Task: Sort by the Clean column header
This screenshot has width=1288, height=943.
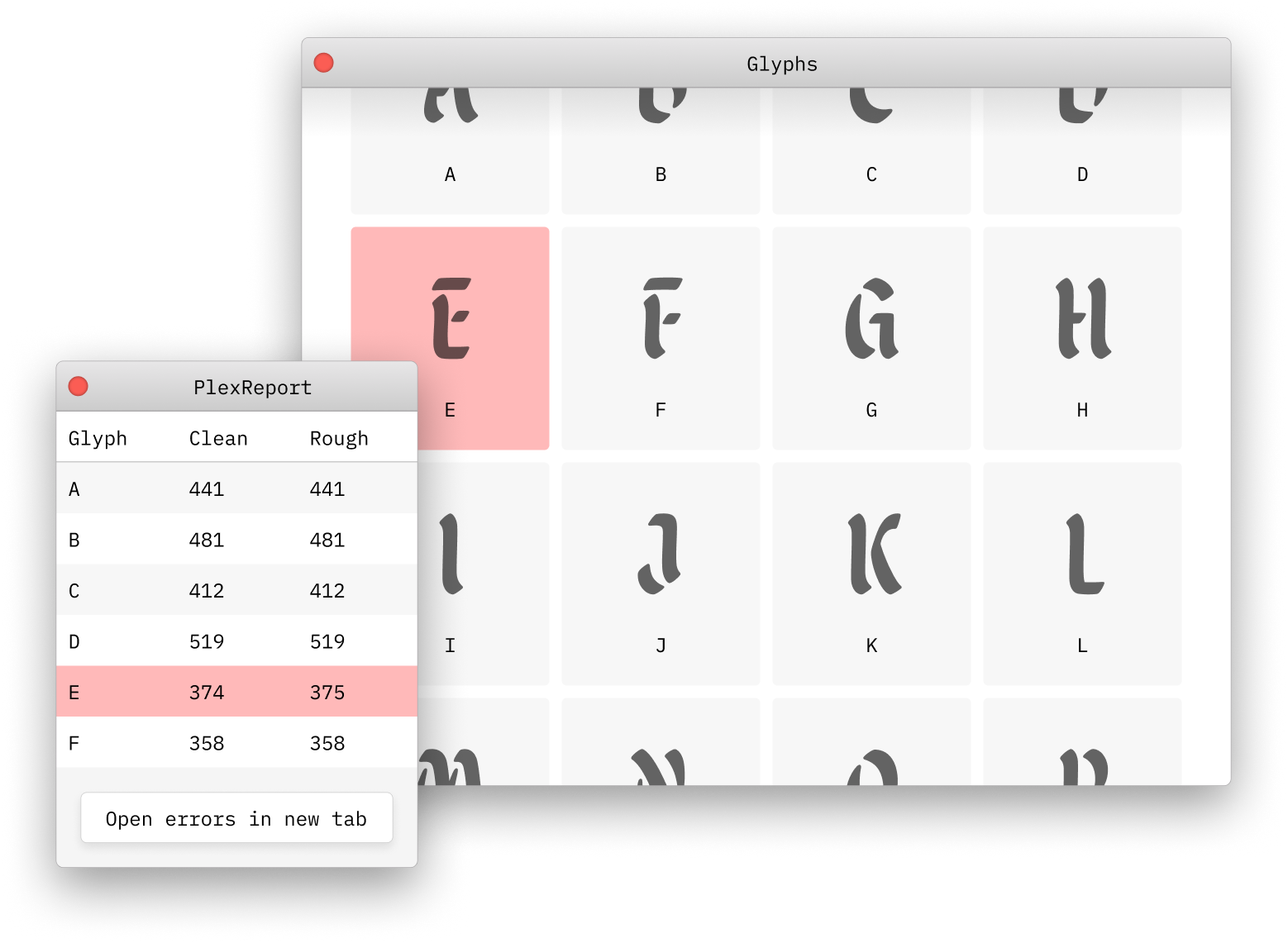Action: tap(218, 438)
